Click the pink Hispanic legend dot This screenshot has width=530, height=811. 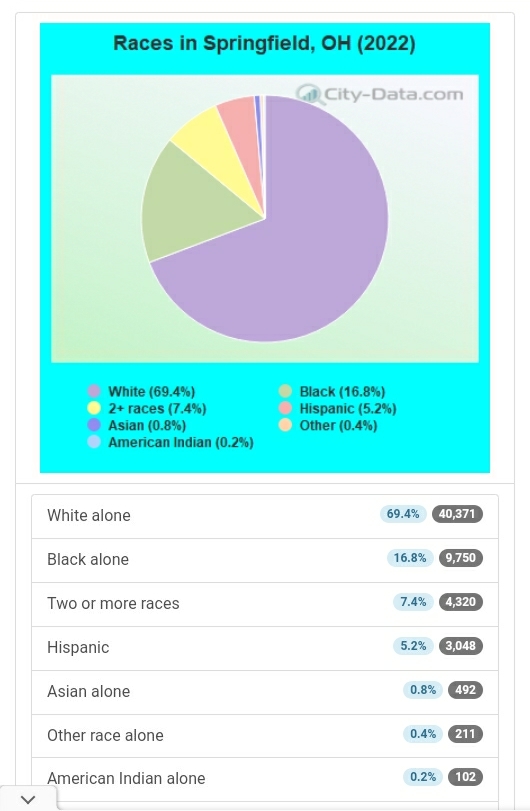(x=285, y=408)
